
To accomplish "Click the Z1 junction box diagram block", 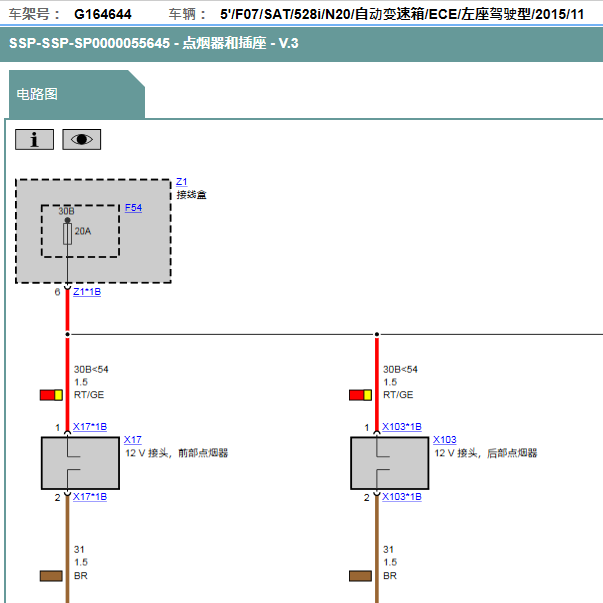I will click(93, 231).
